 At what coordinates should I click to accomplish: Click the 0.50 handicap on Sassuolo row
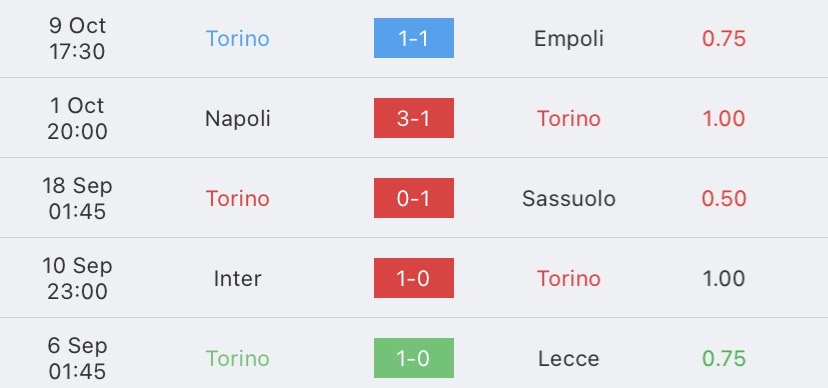pos(724,198)
